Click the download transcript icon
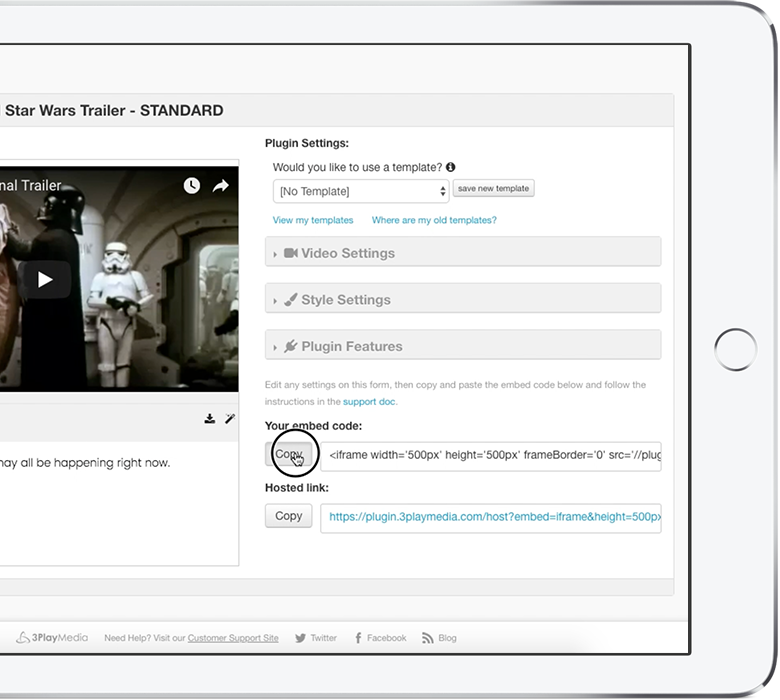780x700 pixels. click(x=210, y=419)
